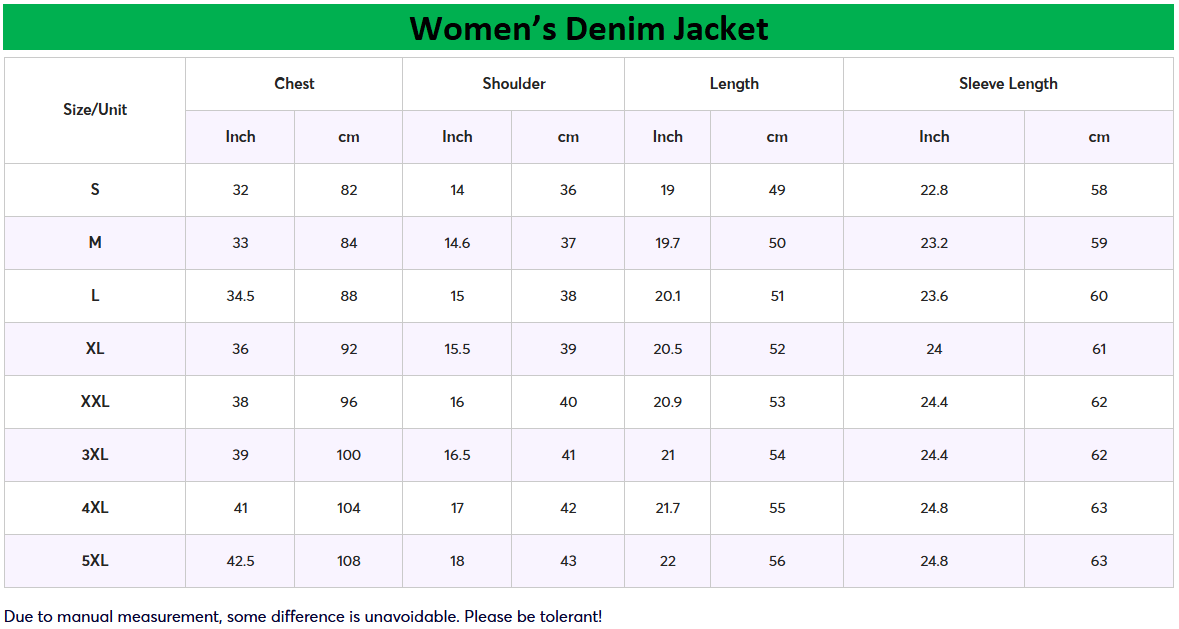Click the Length column header

pos(734,84)
